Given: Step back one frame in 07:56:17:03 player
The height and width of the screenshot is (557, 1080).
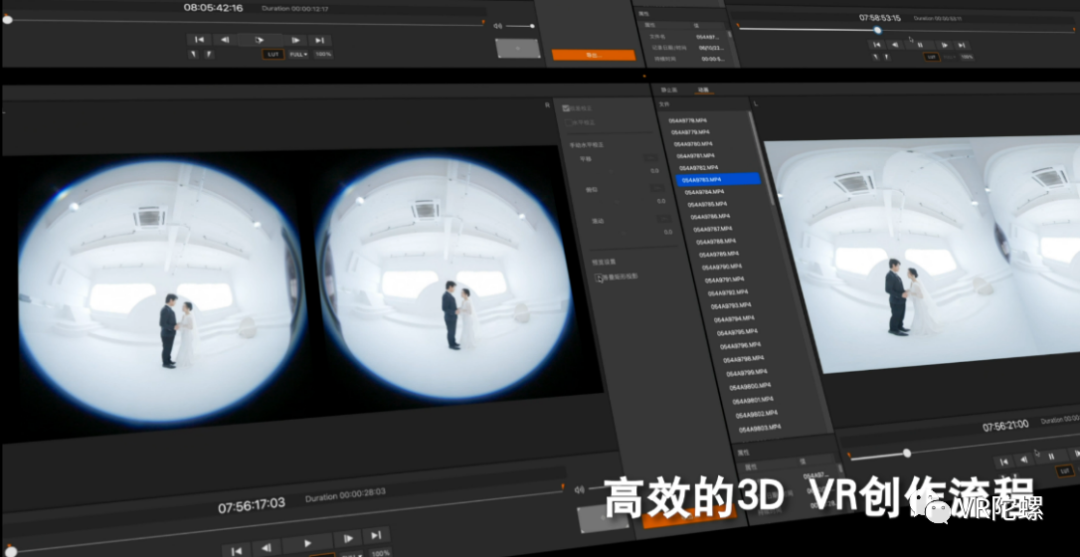Looking at the screenshot, I should [x=267, y=548].
